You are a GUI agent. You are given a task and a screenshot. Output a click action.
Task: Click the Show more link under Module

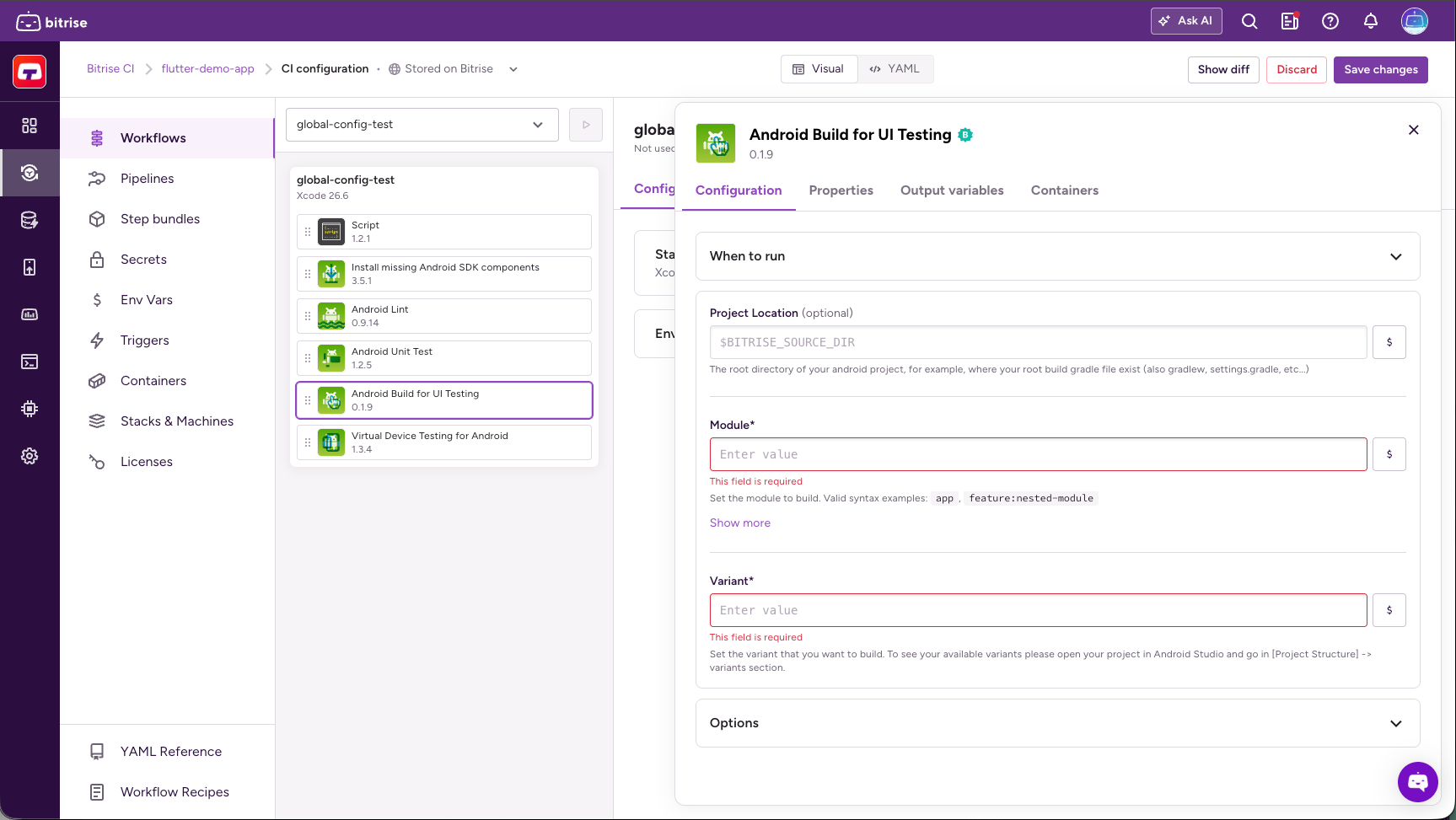[739, 523]
